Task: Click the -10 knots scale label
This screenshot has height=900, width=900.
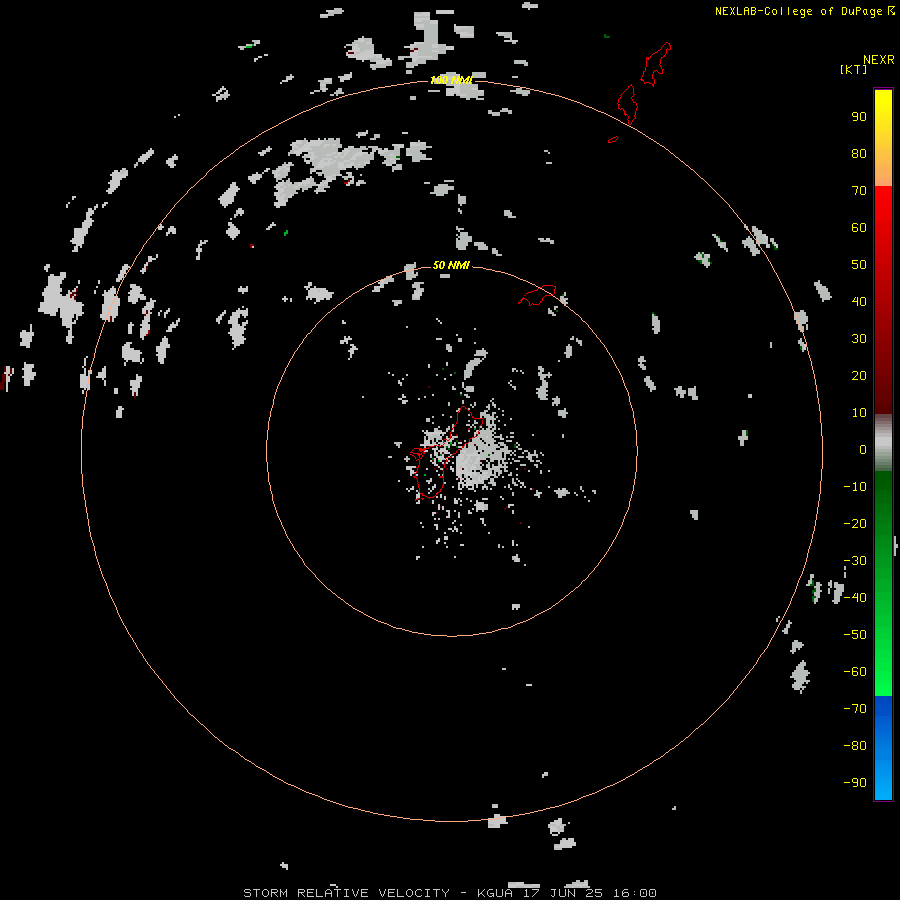Action: (x=855, y=487)
